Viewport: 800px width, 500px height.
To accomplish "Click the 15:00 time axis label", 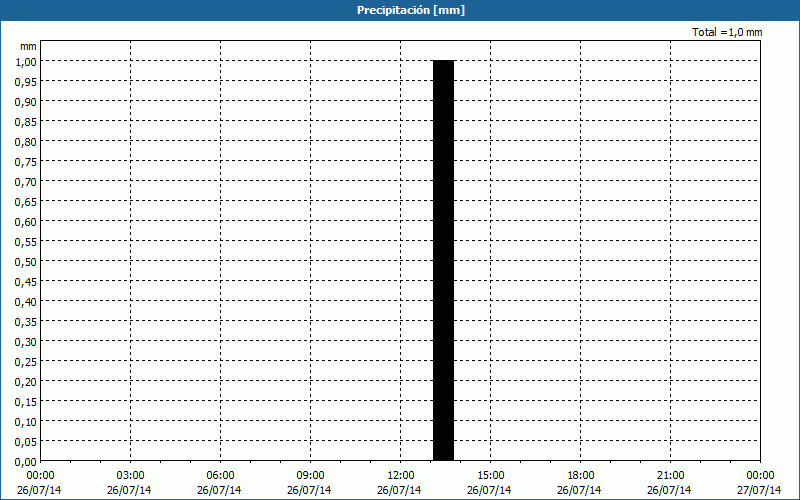I will [490, 476].
